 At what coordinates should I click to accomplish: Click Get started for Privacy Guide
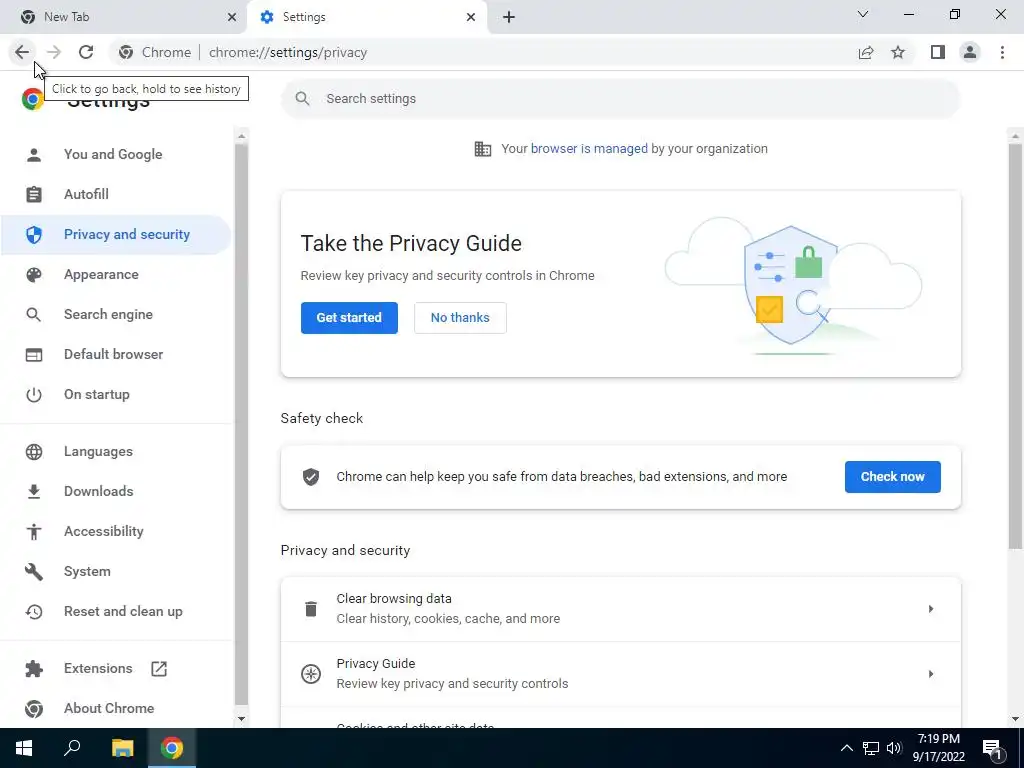(x=349, y=318)
